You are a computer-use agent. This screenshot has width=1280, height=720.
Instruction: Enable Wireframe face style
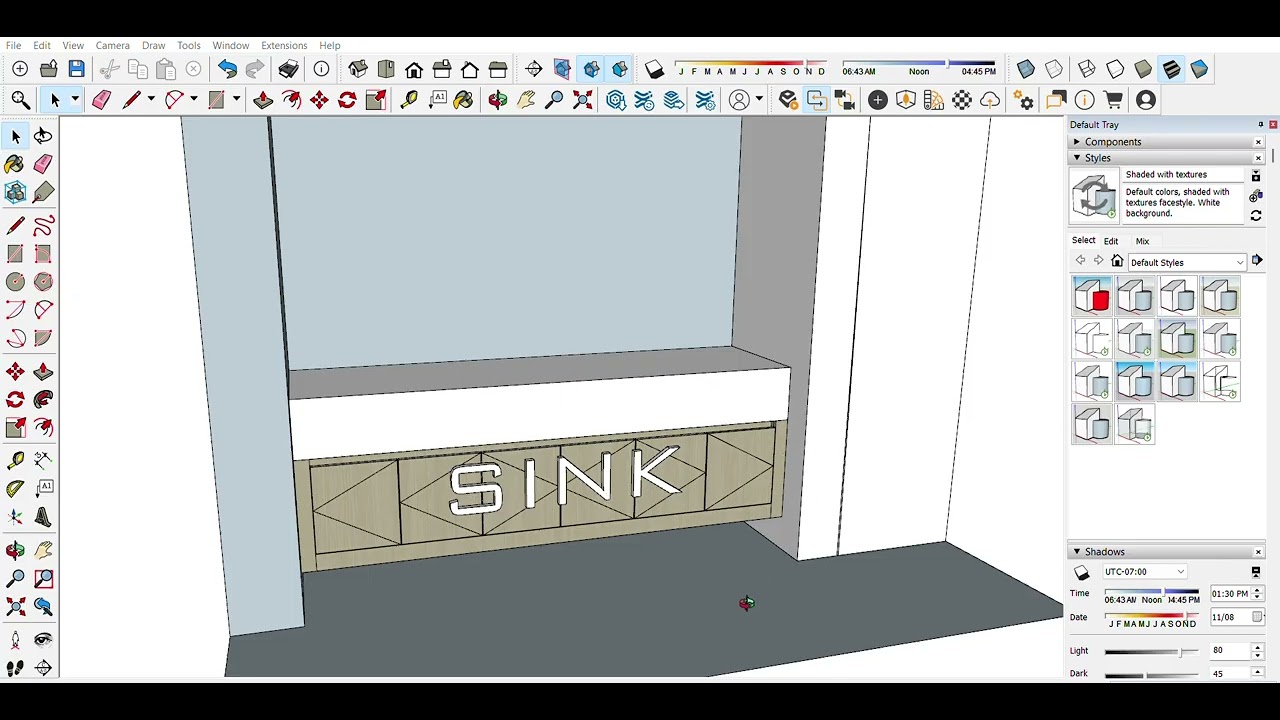coord(1087,69)
